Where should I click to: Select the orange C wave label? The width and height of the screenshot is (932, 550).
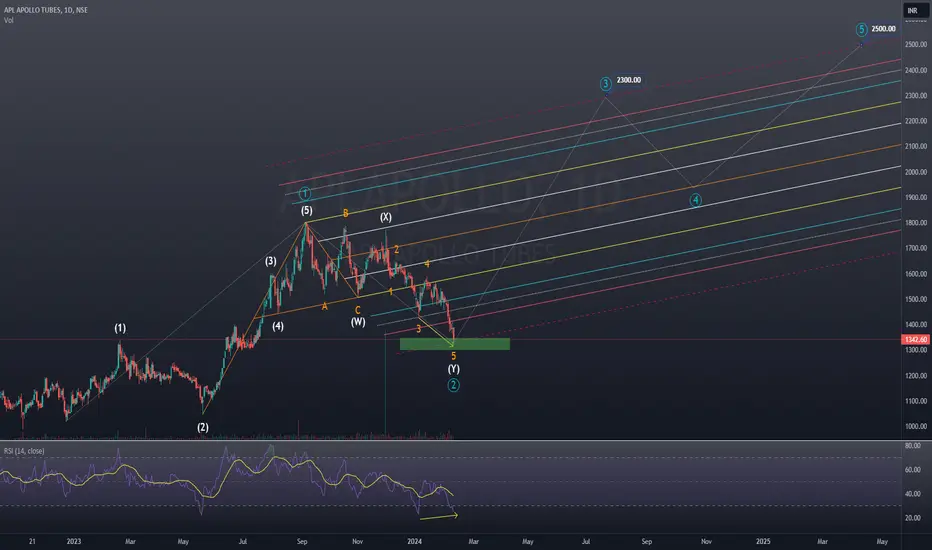pos(358,310)
